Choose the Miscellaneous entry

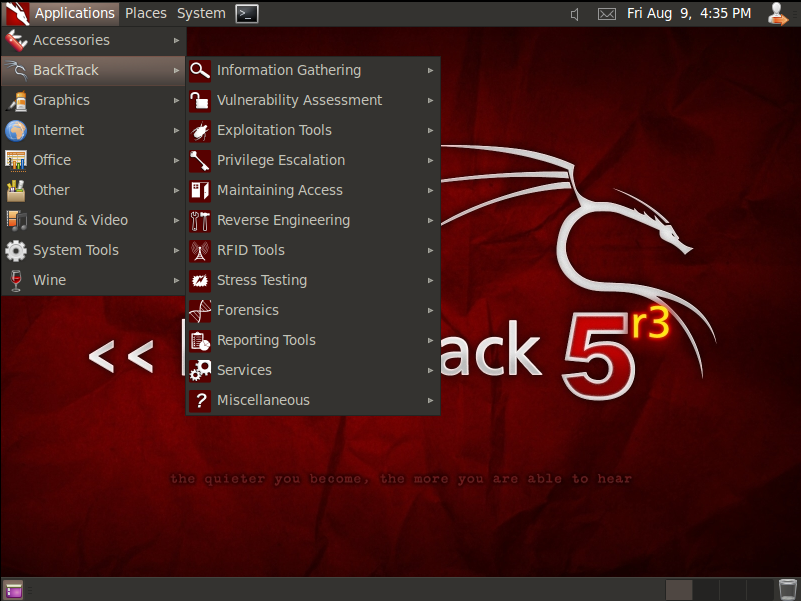(313, 401)
